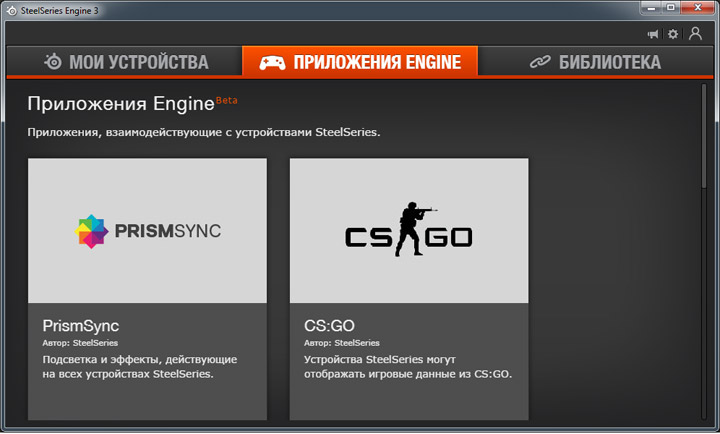Click the CS:GO app title
Screen dimensions: 720x434
329,326
